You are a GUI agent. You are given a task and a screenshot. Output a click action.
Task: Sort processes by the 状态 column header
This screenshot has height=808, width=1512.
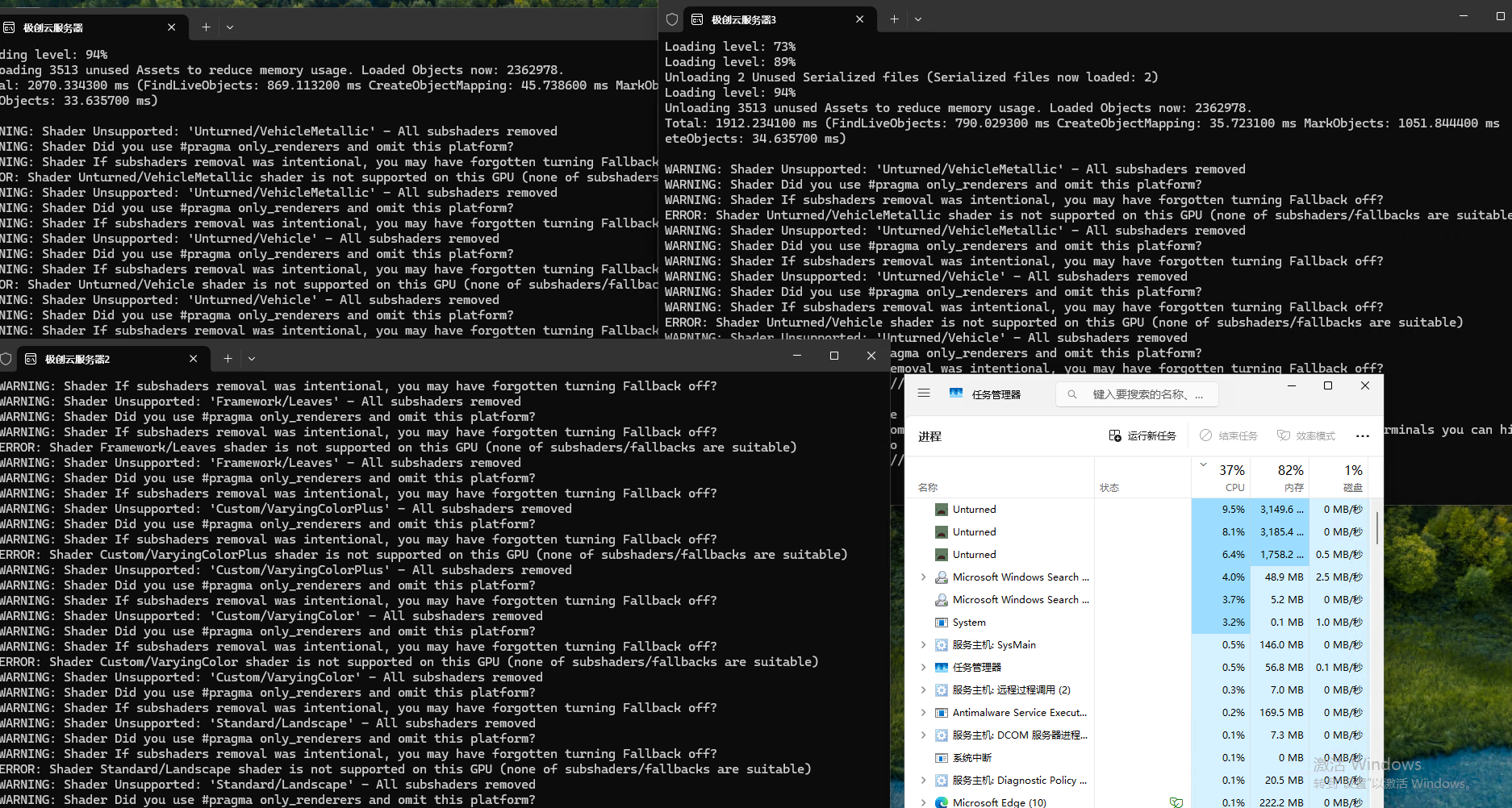click(1142, 477)
